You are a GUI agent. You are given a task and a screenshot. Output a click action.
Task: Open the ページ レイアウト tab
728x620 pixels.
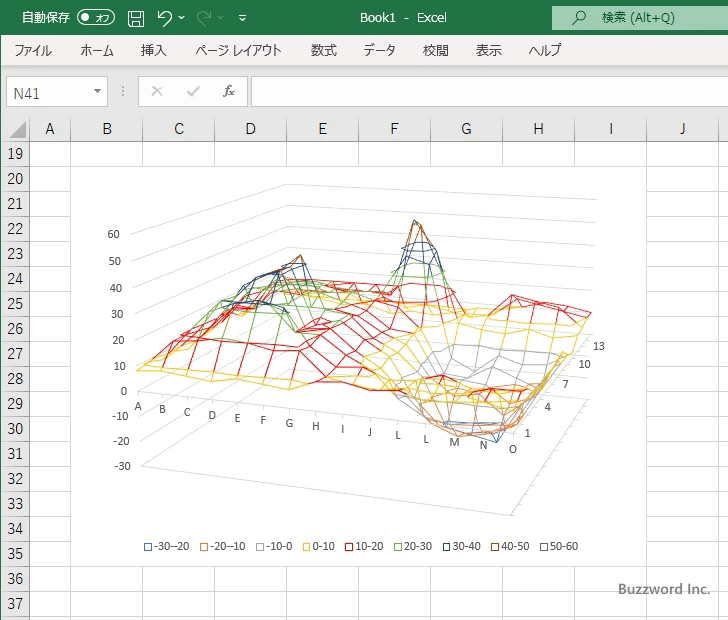(x=238, y=50)
